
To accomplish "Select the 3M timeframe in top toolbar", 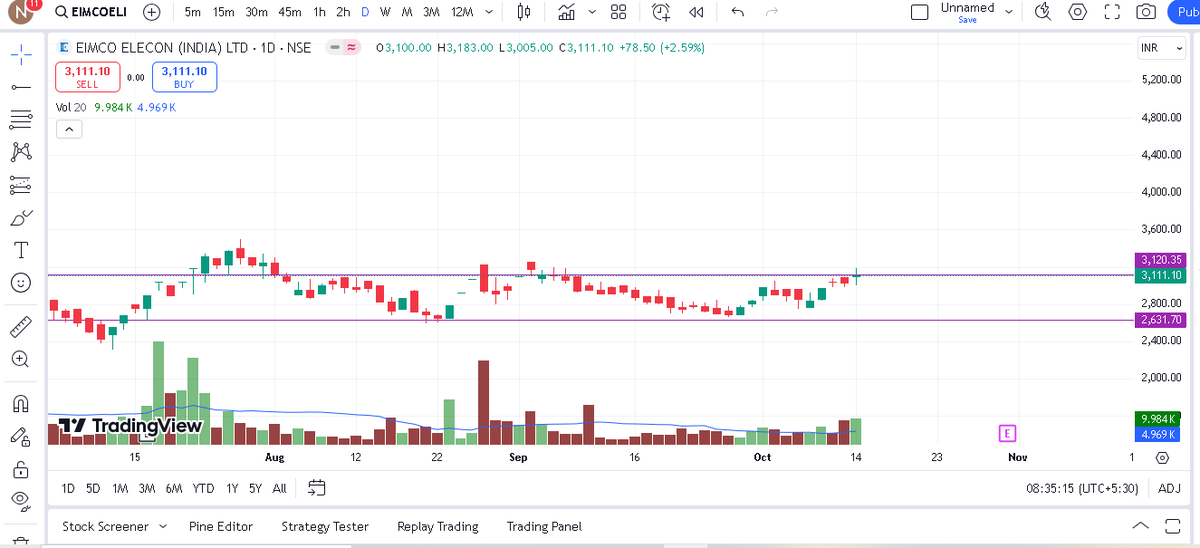I will point(431,13).
